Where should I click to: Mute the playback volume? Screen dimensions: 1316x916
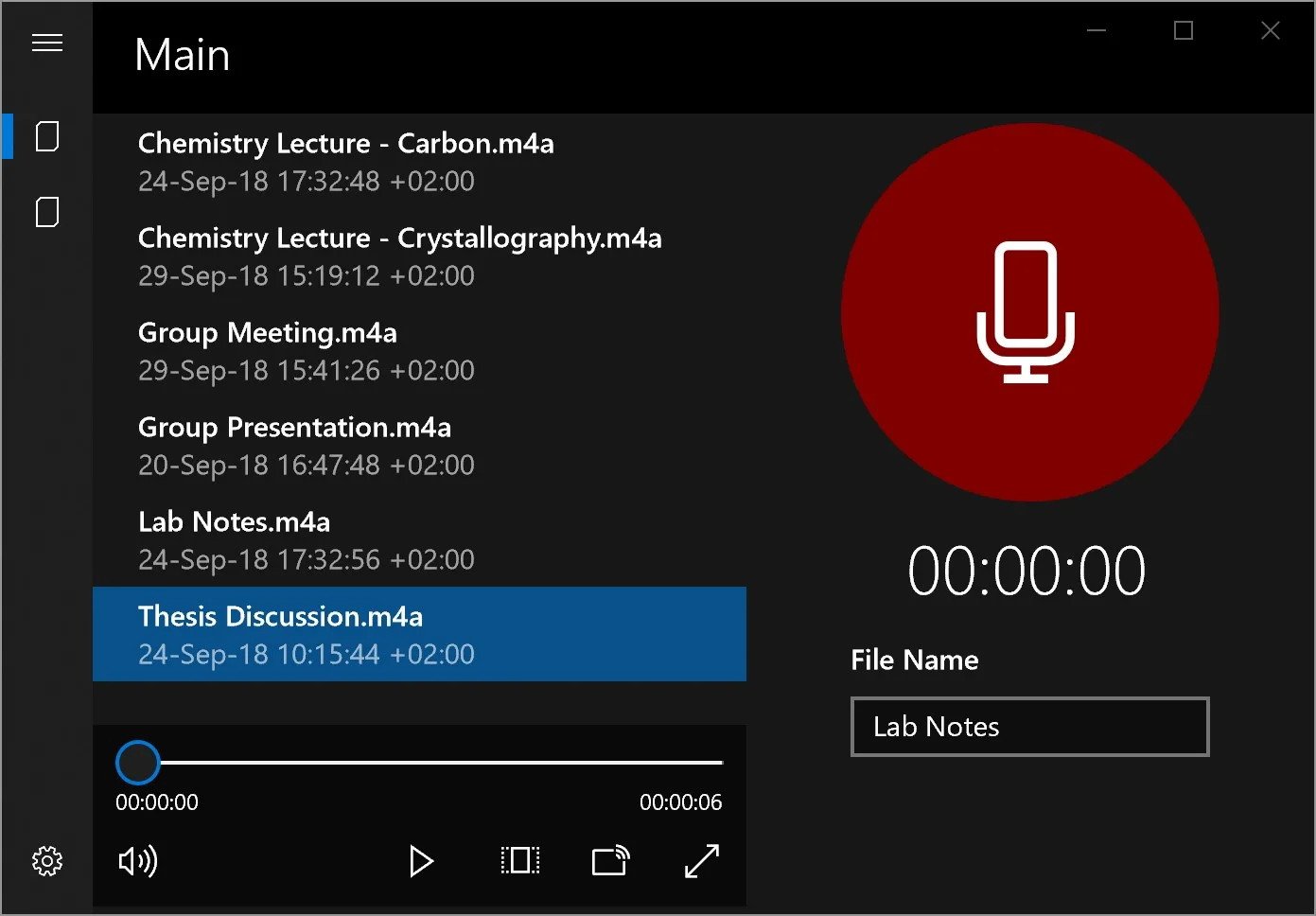(138, 861)
